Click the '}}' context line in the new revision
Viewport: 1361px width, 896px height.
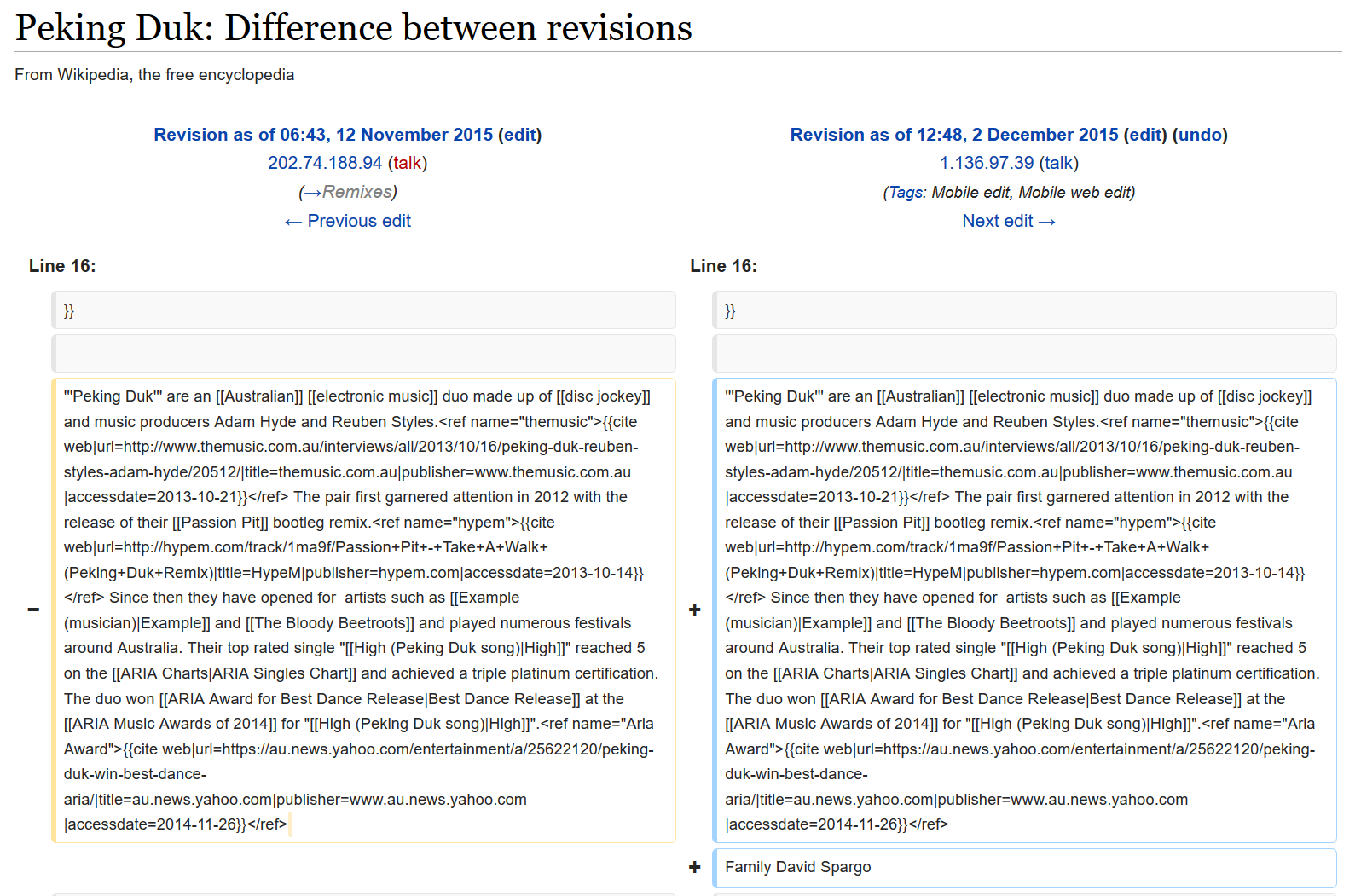[1025, 310]
